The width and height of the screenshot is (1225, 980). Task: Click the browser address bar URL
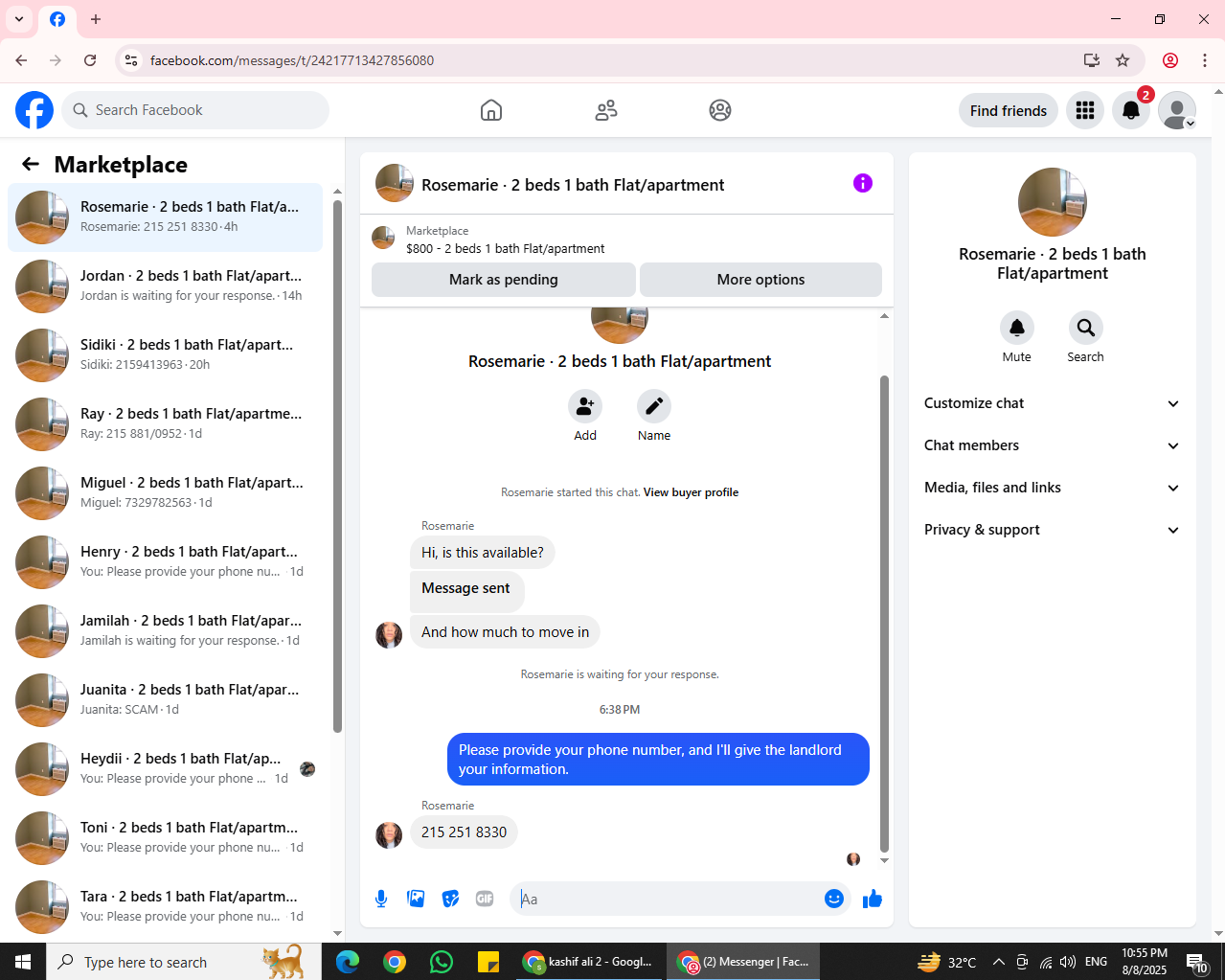(292, 60)
